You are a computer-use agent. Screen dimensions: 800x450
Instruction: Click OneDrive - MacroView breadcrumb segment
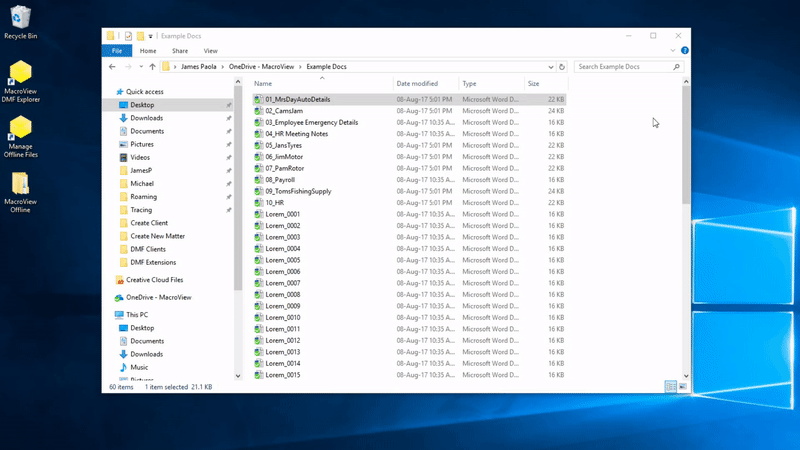click(261, 67)
